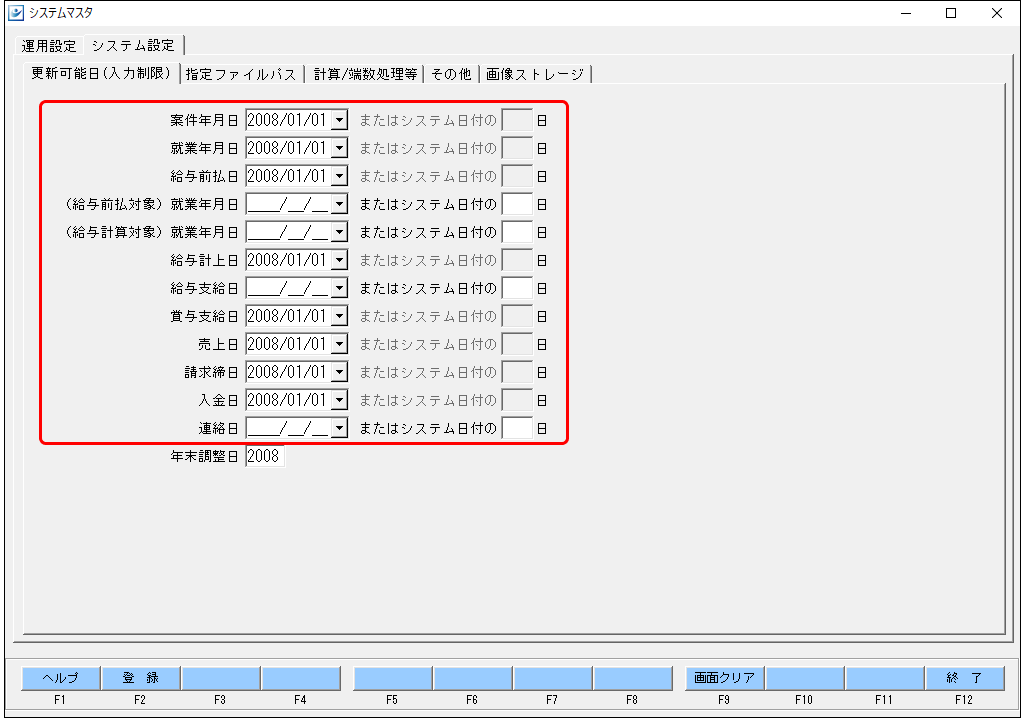Expand the 給与前払日 date dropdown
This screenshot has height=718, width=1024.
pos(340,176)
